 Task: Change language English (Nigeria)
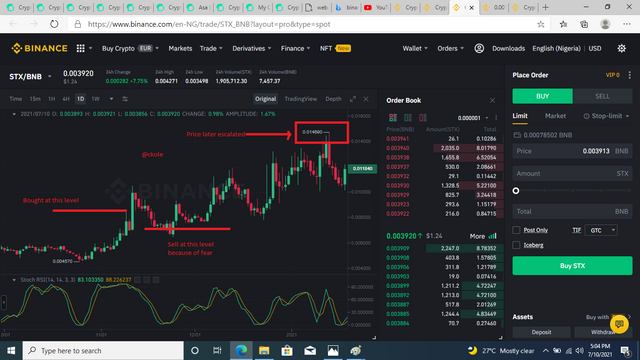coord(556,48)
